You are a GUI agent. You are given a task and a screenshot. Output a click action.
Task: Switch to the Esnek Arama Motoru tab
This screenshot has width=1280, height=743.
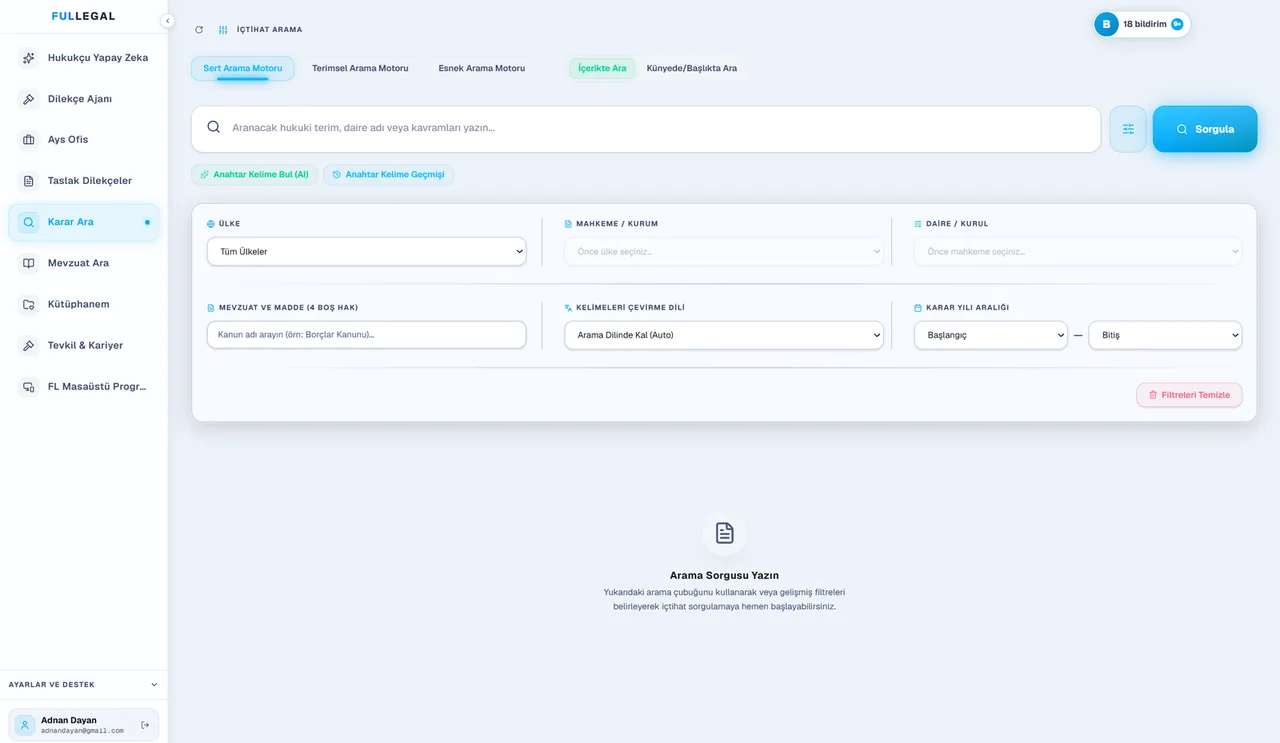[x=482, y=68]
